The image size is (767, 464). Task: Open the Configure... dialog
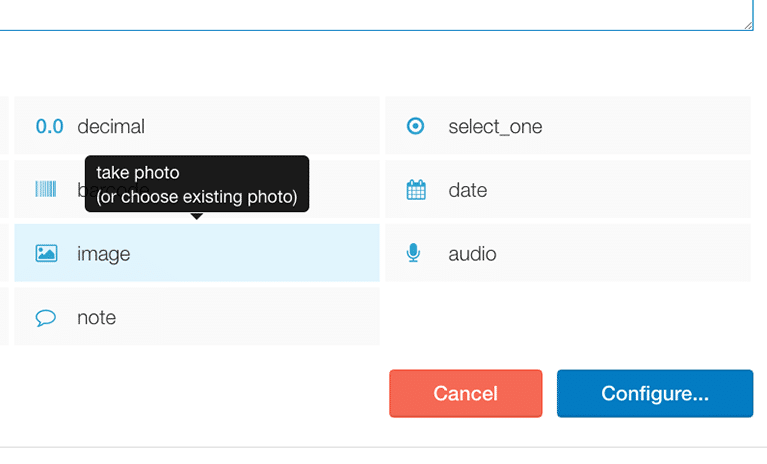click(655, 394)
